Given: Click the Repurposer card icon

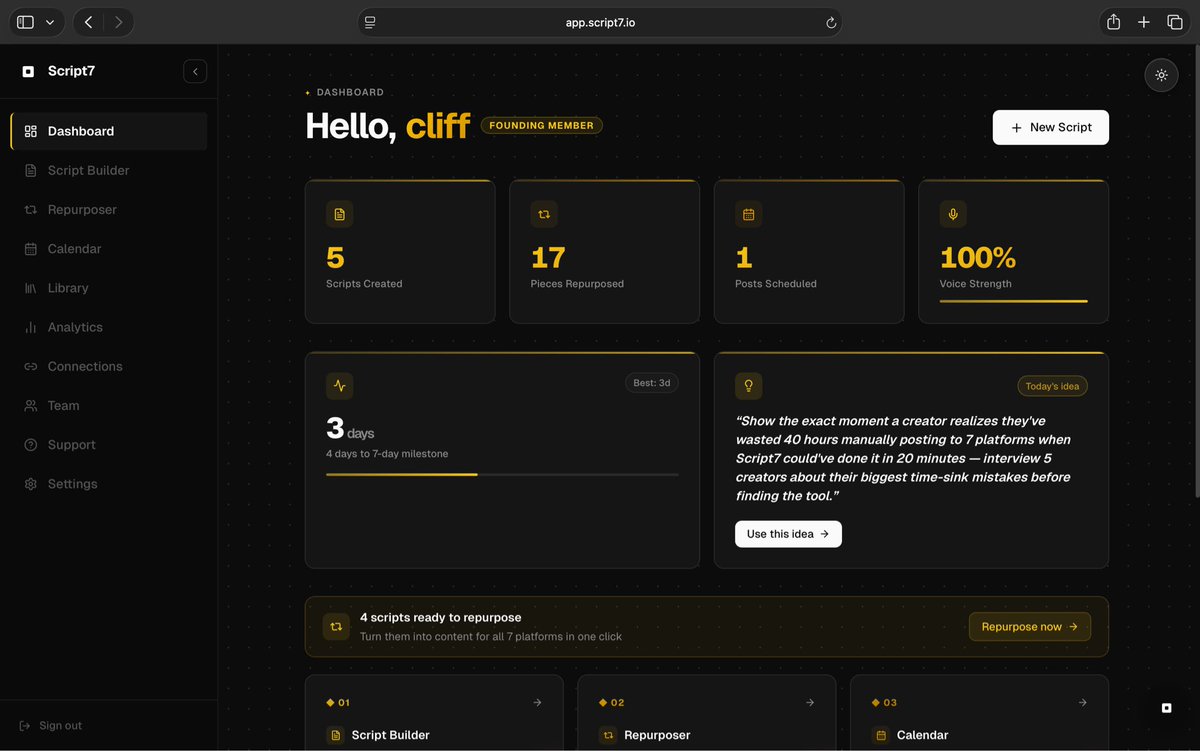Looking at the screenshot, I should [x=608, y=735].
